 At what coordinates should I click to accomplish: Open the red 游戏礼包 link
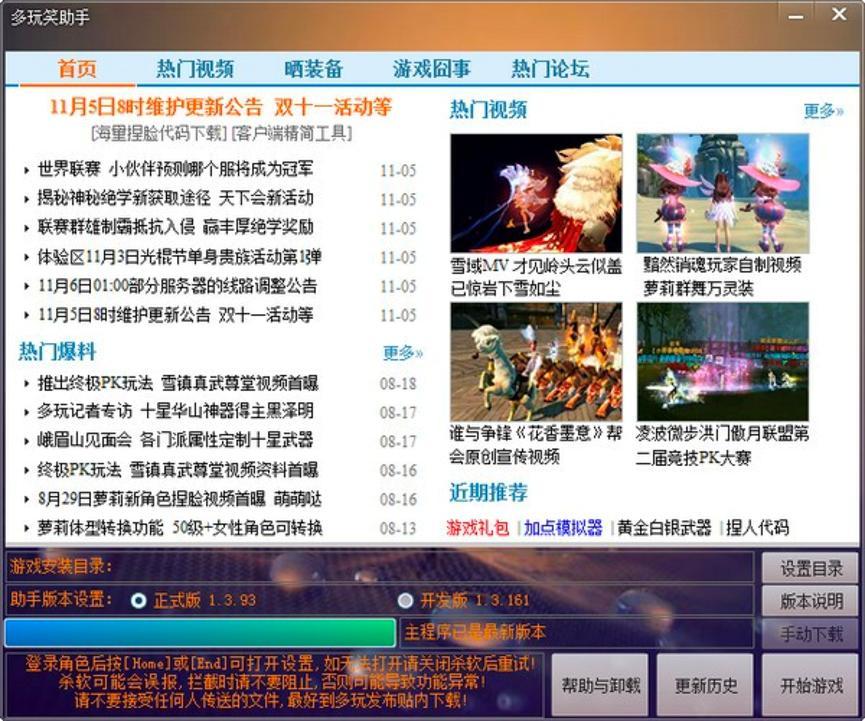tap(478, 528)
